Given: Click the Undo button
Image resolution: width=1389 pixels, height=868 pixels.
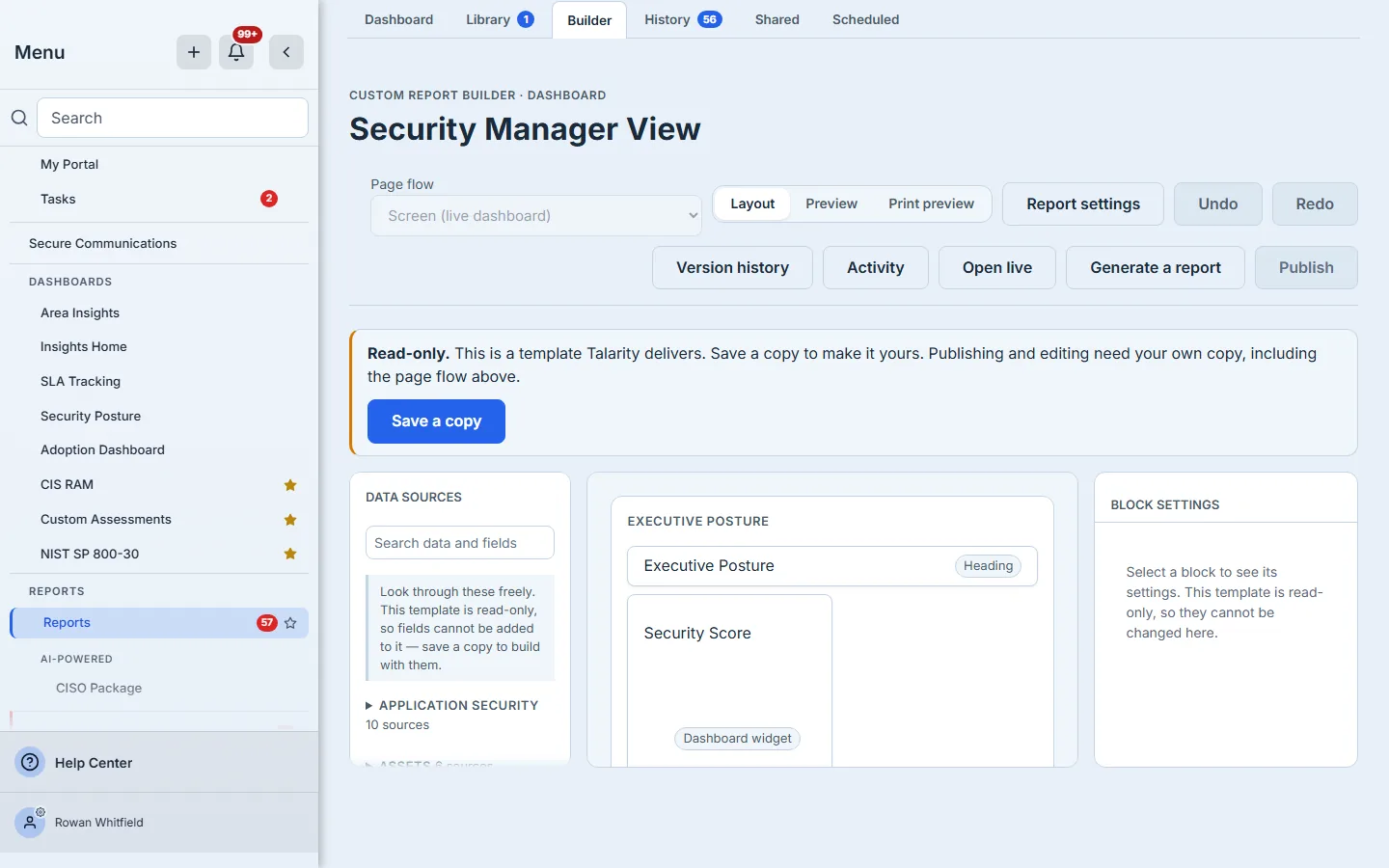Looking at the screenshot, I should coord(1218,204).
